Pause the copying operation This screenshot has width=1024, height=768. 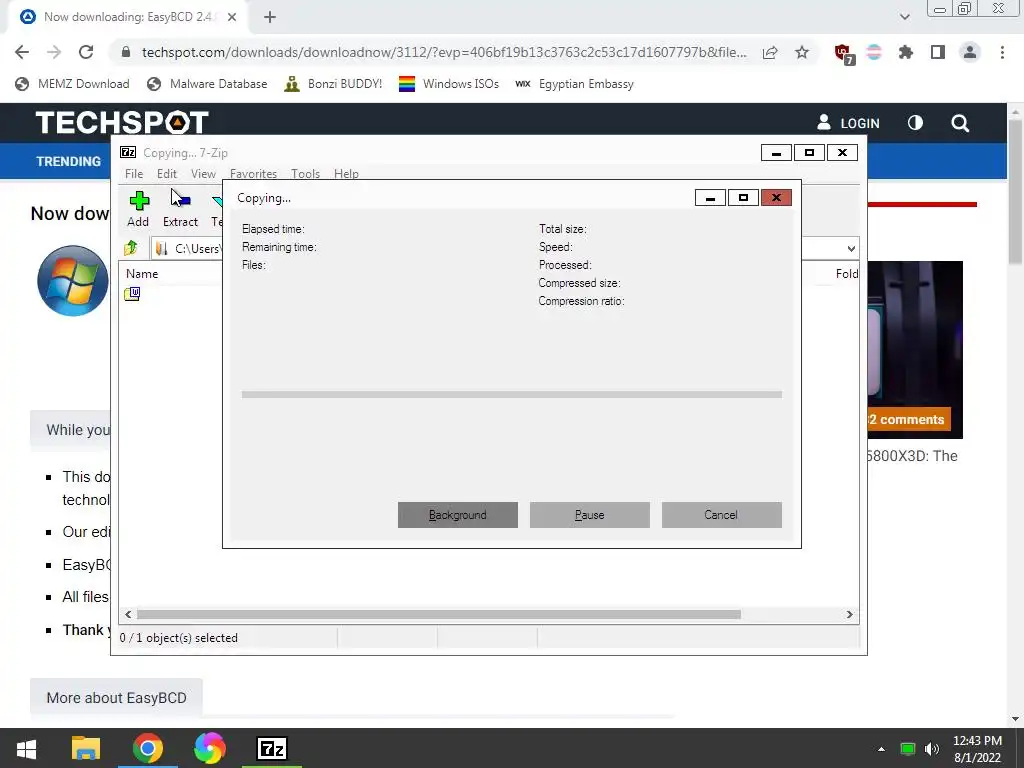pyautogui.click(x=590, y=515)
